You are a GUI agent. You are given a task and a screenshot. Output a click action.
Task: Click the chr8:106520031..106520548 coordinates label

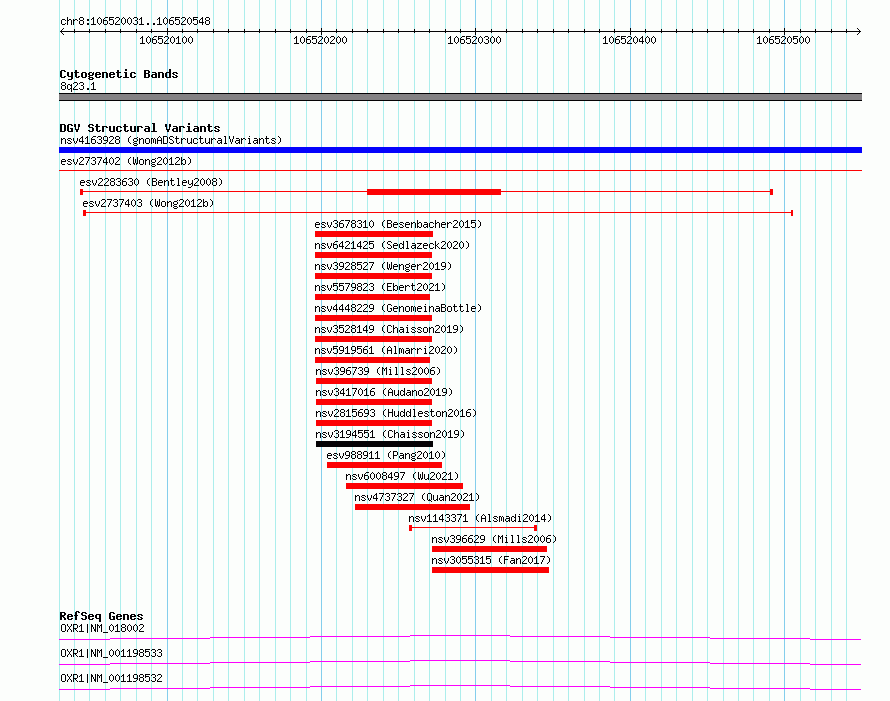coord(135,21)
